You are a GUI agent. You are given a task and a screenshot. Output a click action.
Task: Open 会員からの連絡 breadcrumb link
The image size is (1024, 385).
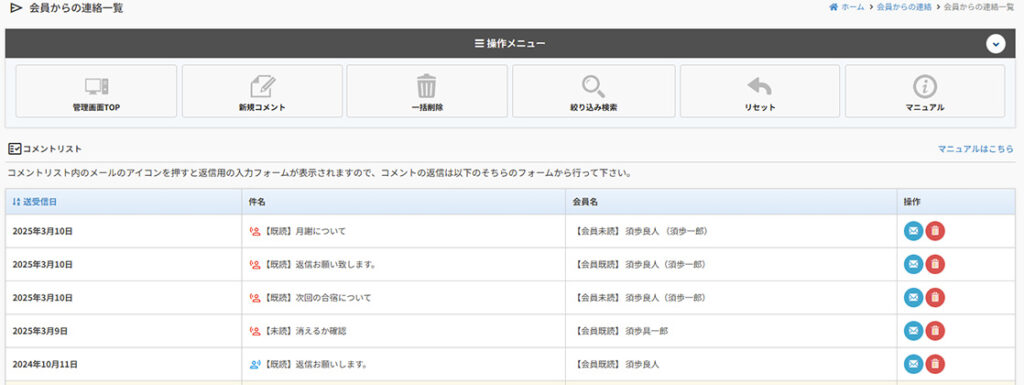tap(904, 7)
